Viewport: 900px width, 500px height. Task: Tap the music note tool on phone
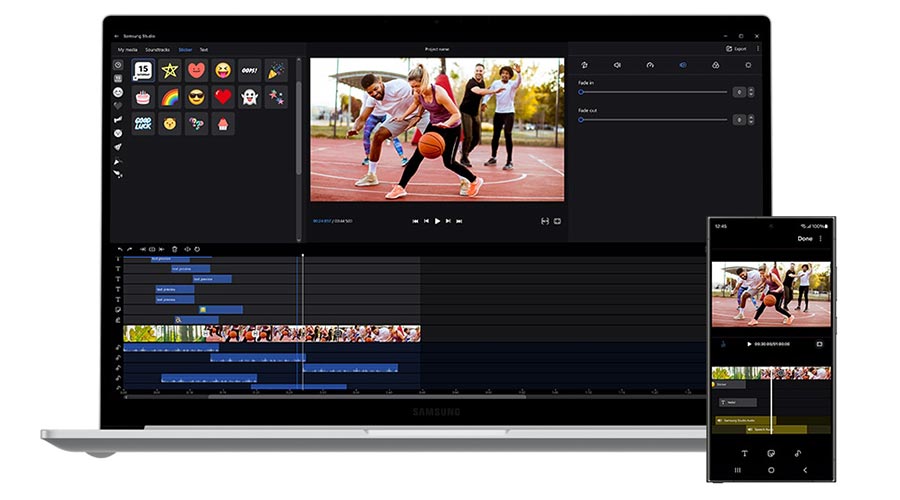(x=798, y=453)
